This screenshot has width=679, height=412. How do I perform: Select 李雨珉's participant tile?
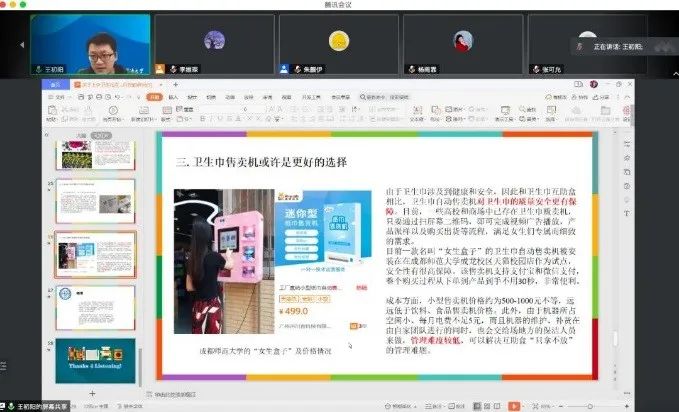pyautogui.click(x=214, y=44)
